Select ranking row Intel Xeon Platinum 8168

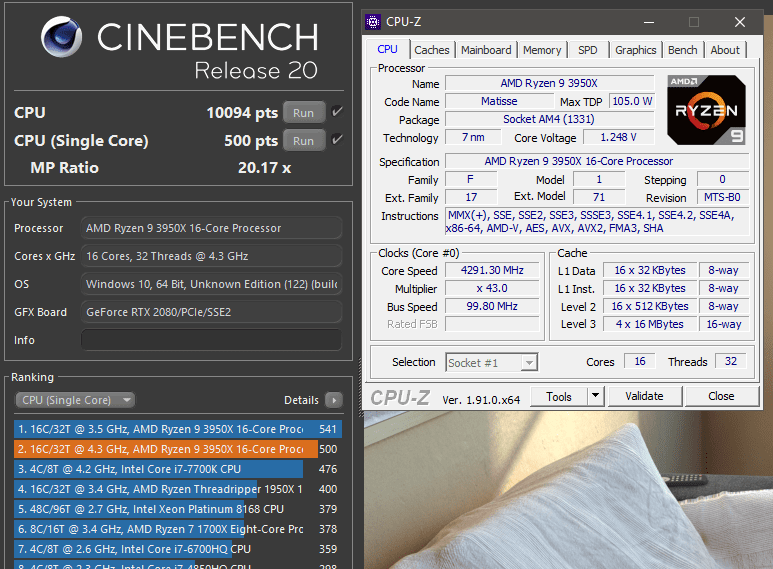177,509
